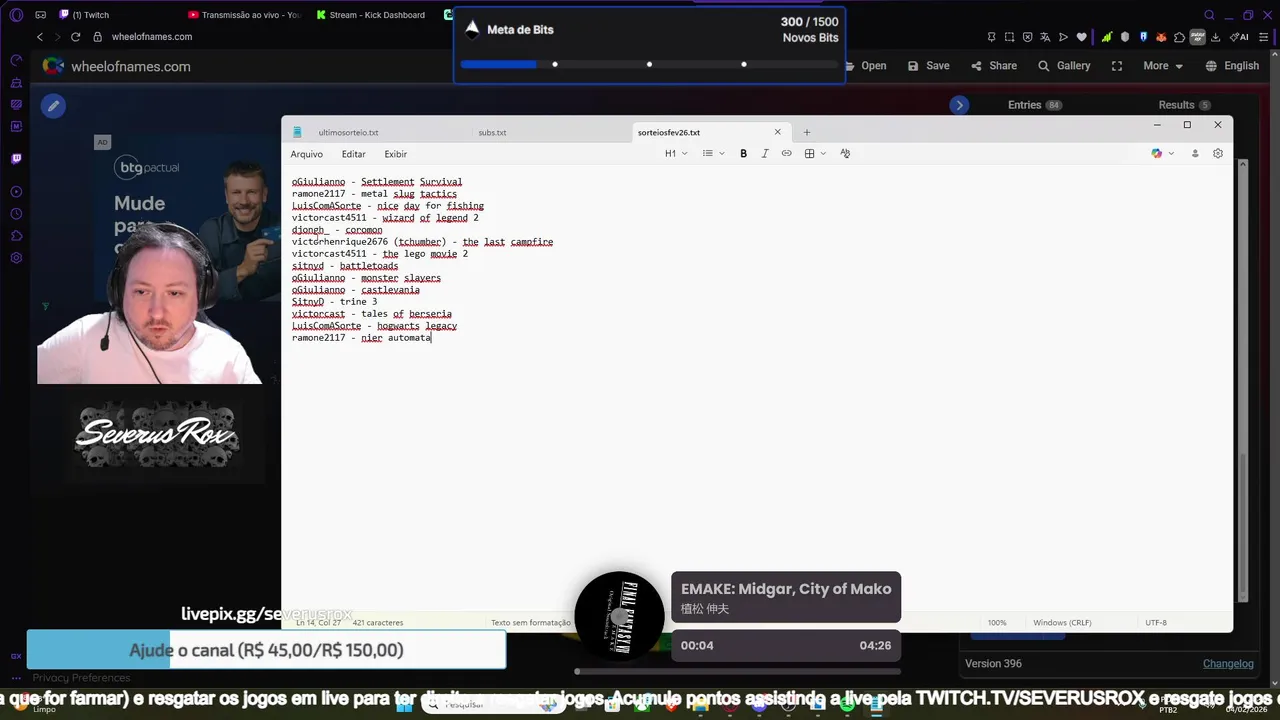Image resolution: width=1280 pixels, height=720 pixels.
Task: Click the Save button on wheelofnames
Action: 928,66
